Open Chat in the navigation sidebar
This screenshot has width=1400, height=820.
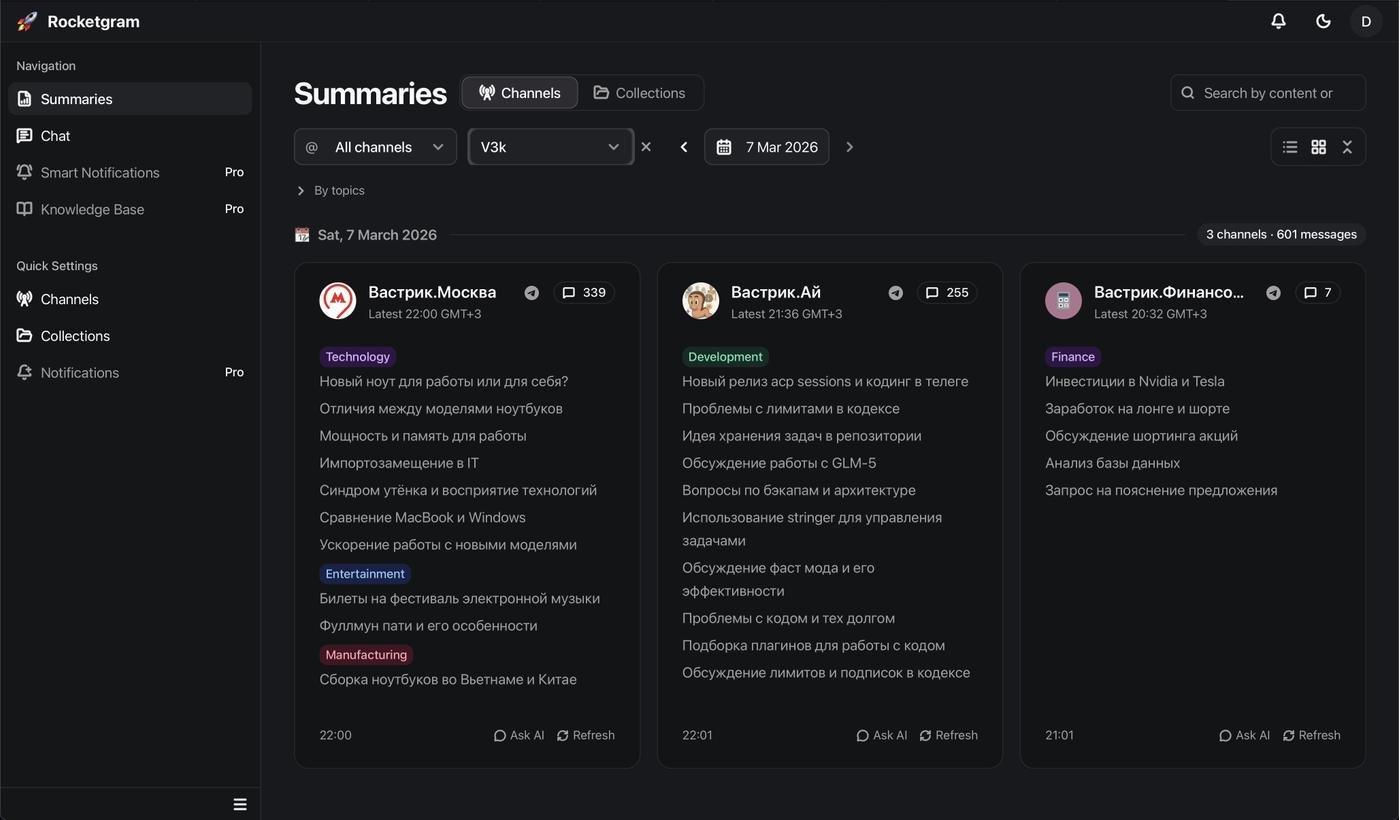click(55, 136)
